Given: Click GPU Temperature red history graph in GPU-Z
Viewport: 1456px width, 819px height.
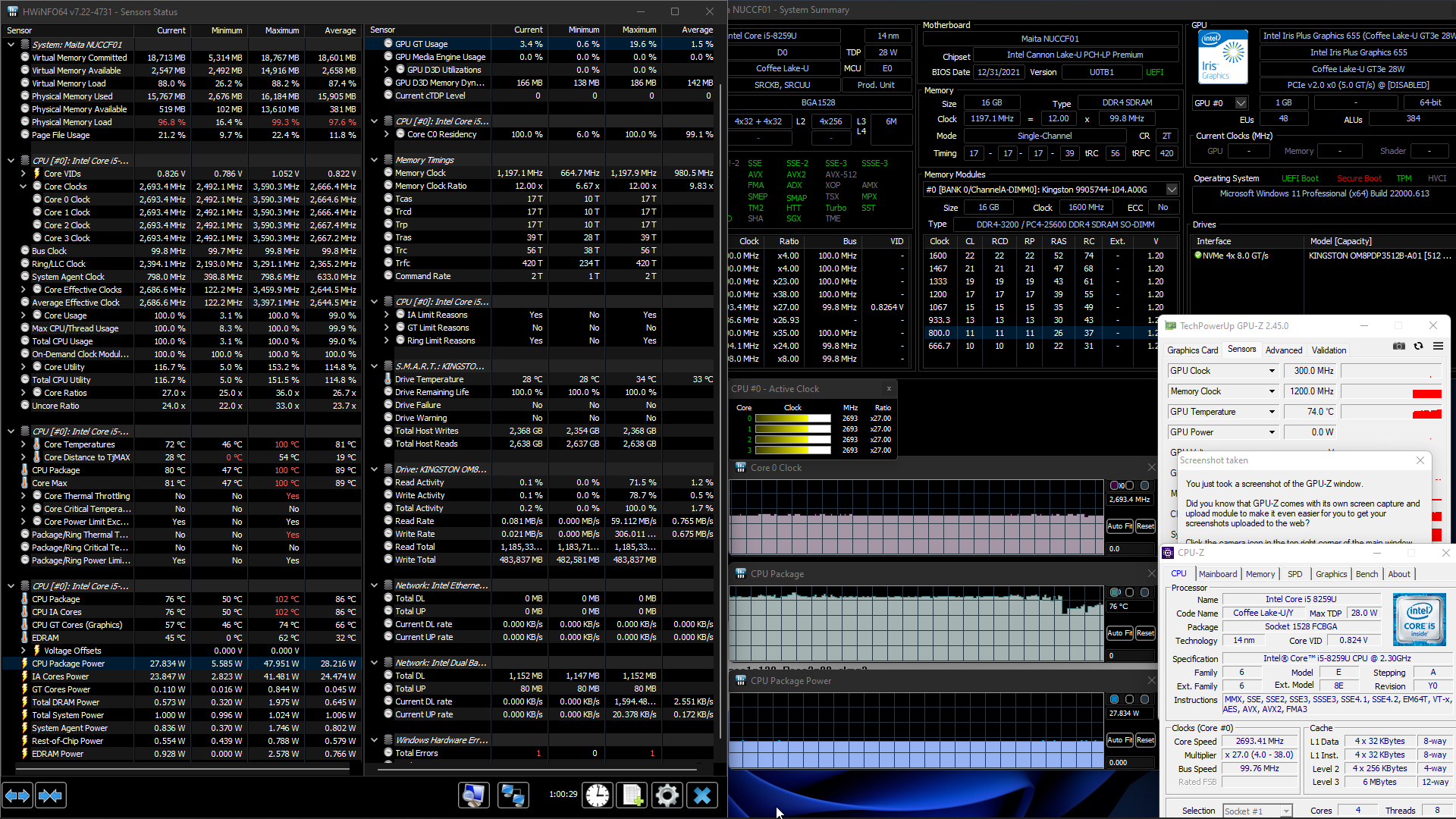Looking at the screenshot, I should (1392, 412).
